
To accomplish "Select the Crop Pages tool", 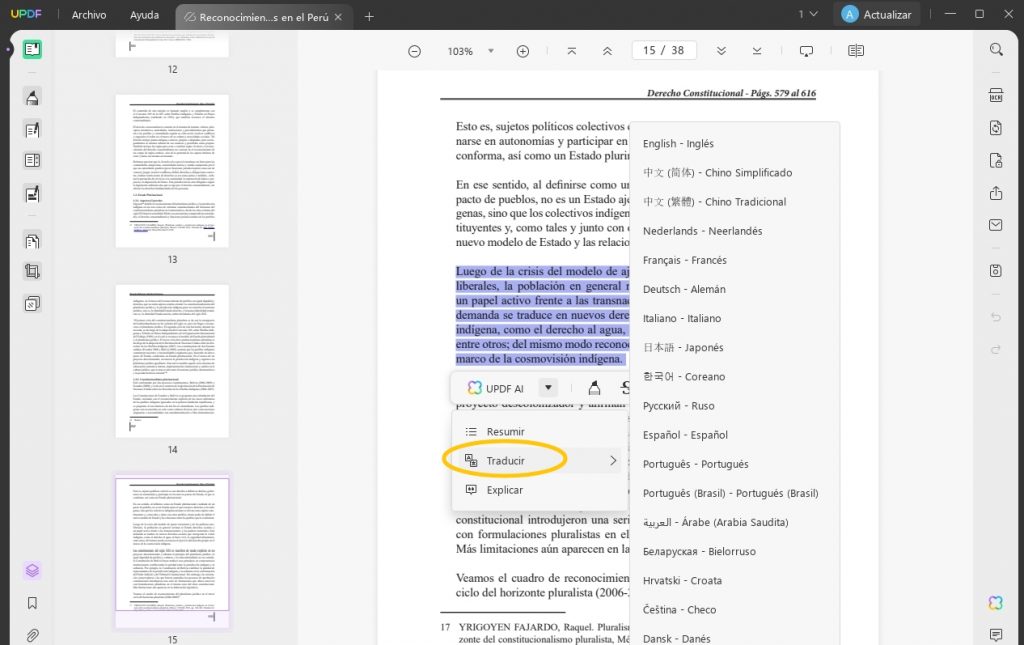I will 31,270.
